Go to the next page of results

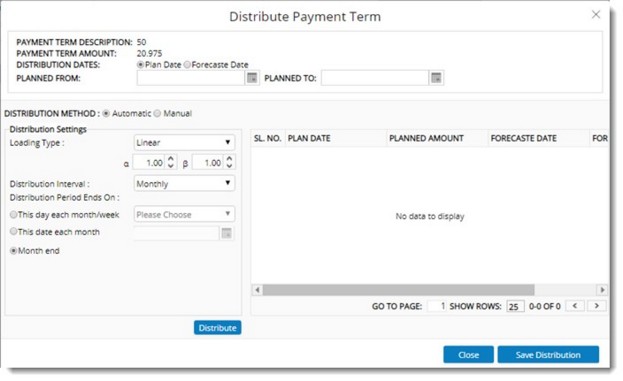click(596, 306)
